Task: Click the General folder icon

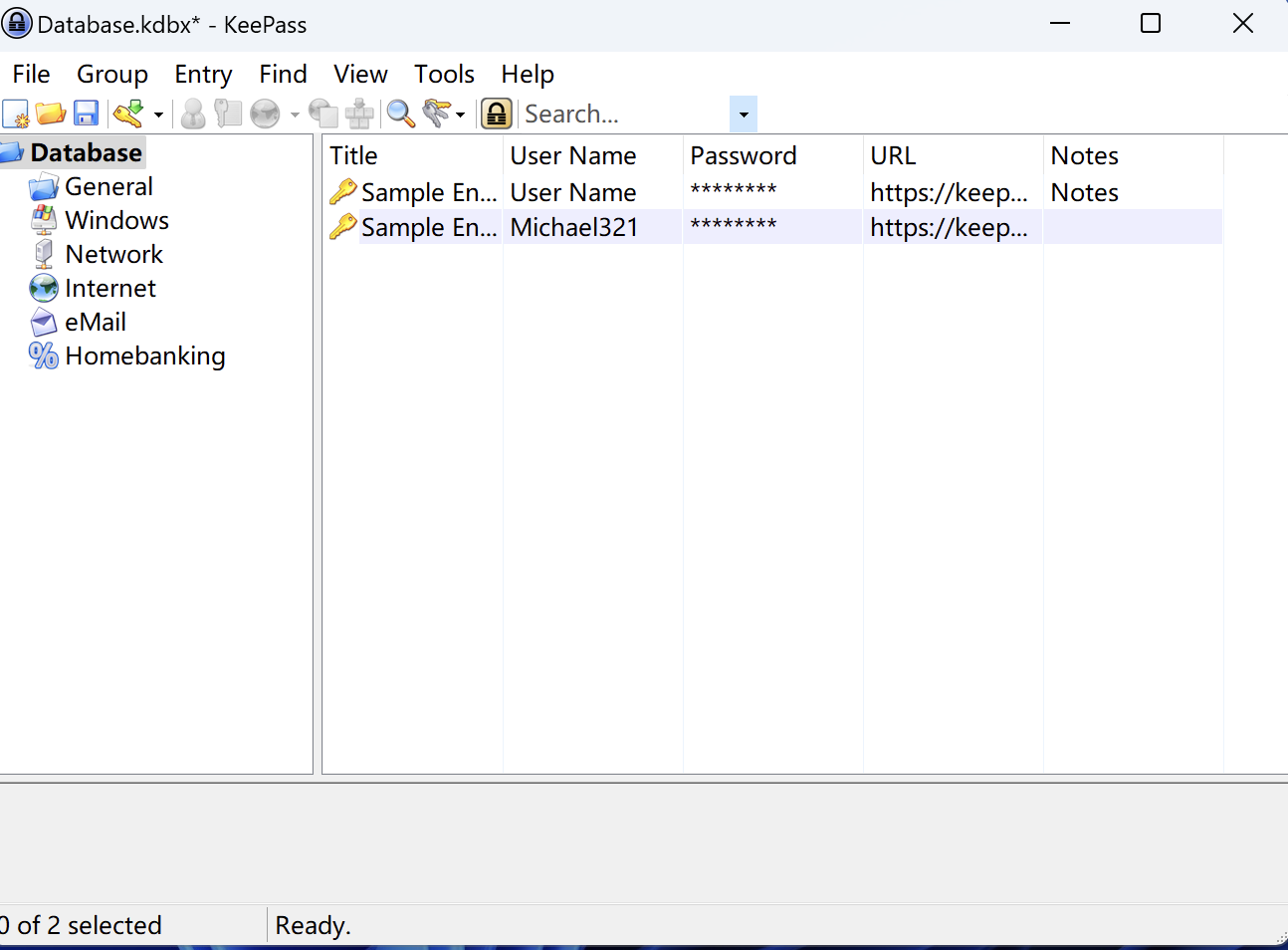Action: point(44,187)
